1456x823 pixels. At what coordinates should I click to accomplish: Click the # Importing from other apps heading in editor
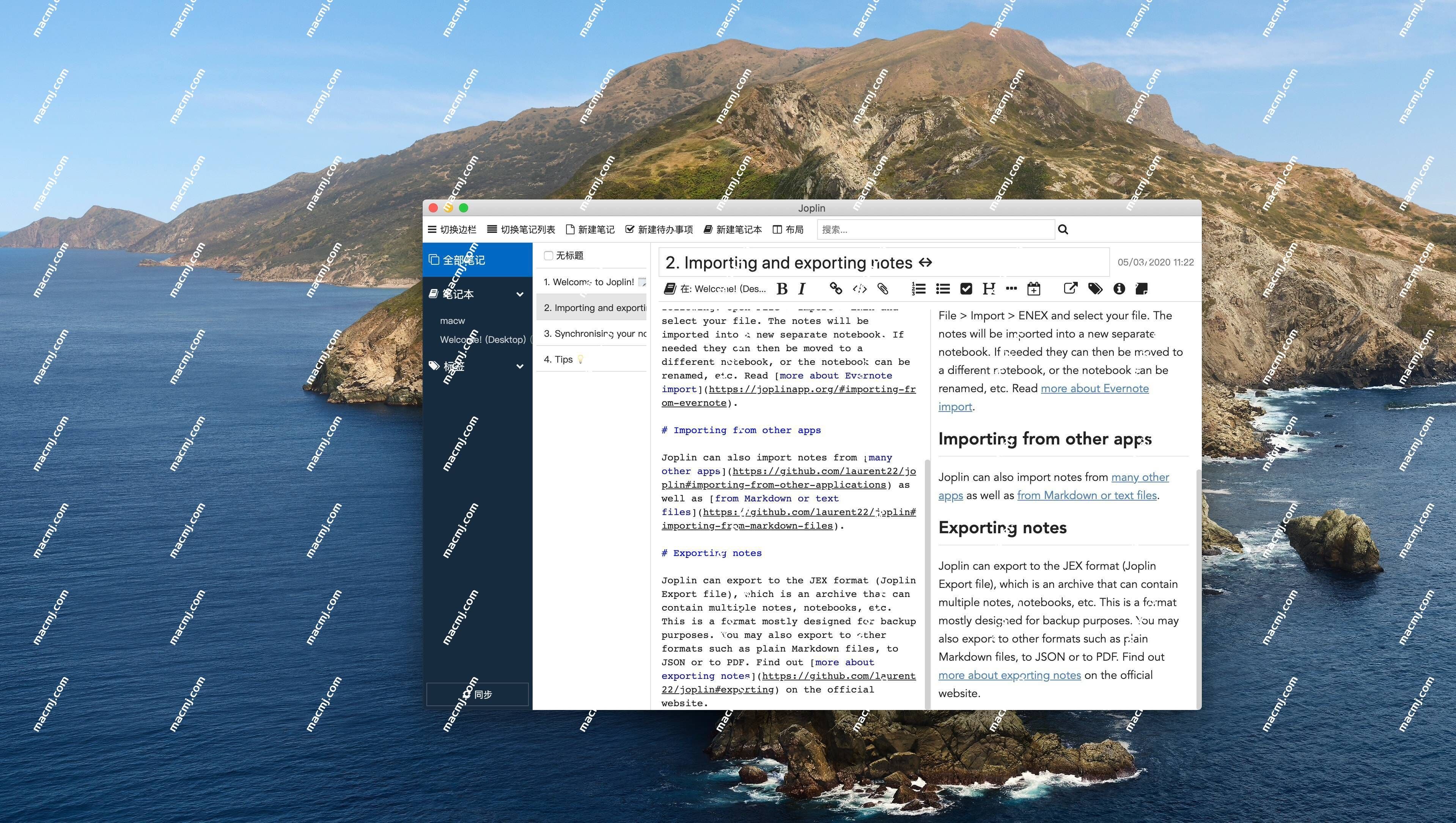tap(741, 430)
